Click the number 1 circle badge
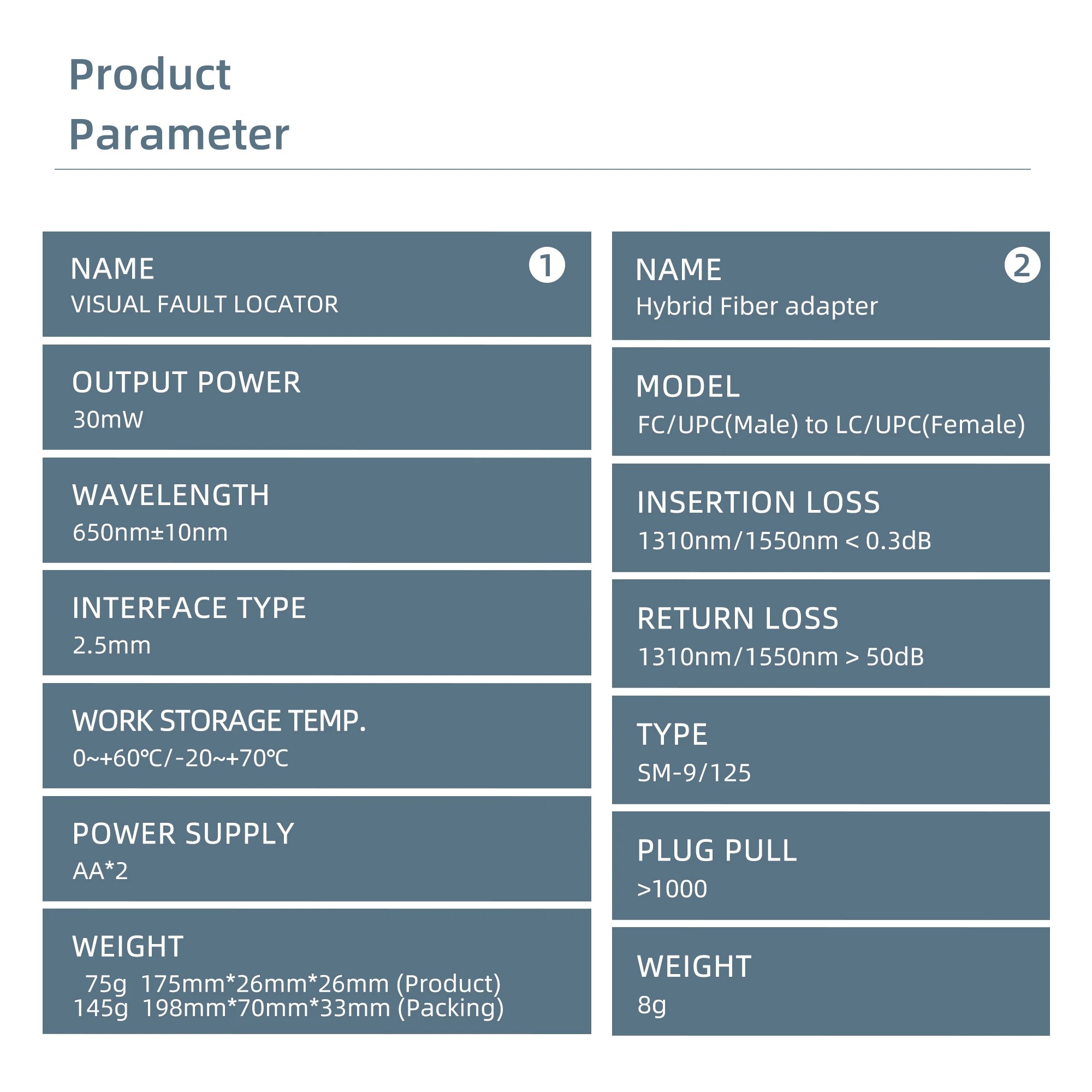 [547, 264]
